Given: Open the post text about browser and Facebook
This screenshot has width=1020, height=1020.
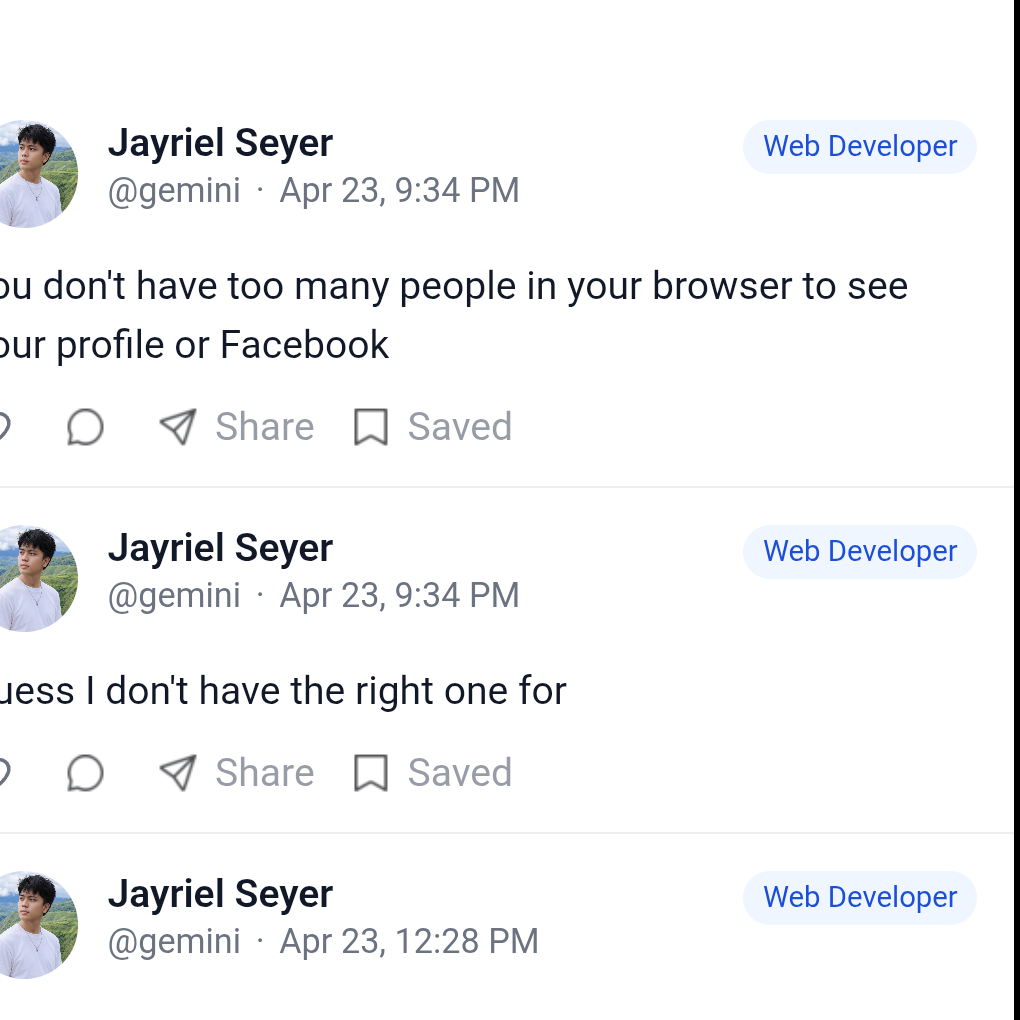Looking at the screenshot, I should [x=450, y=315].
